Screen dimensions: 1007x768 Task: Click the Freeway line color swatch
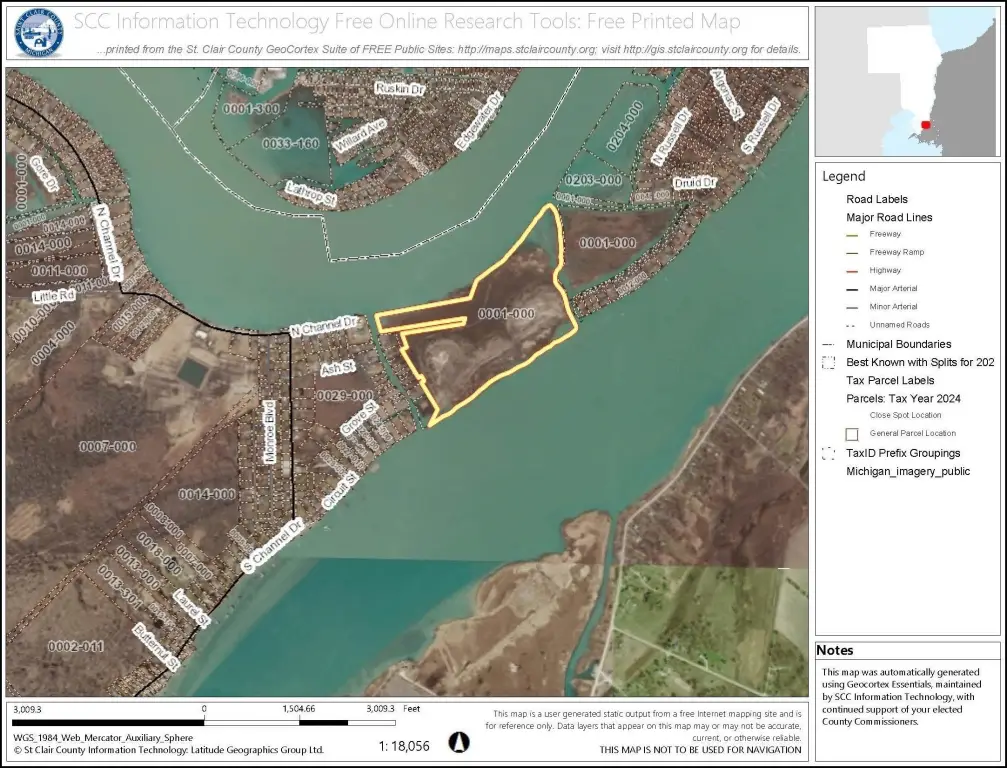[852, 234]
